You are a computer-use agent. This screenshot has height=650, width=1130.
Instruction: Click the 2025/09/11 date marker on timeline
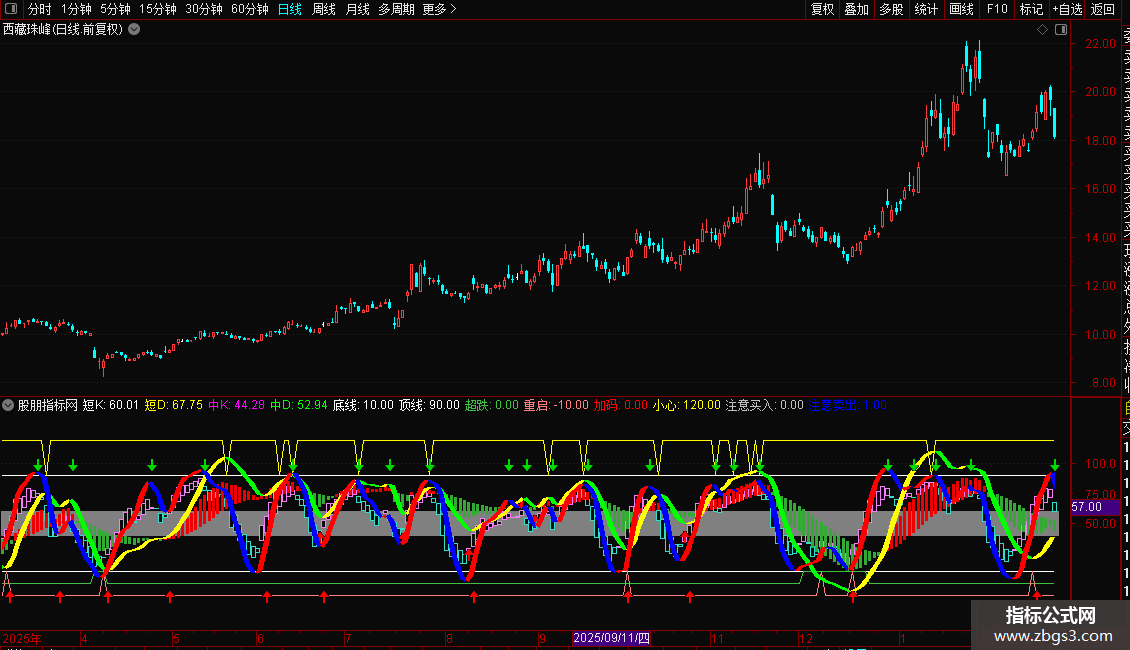coord(611,638)
